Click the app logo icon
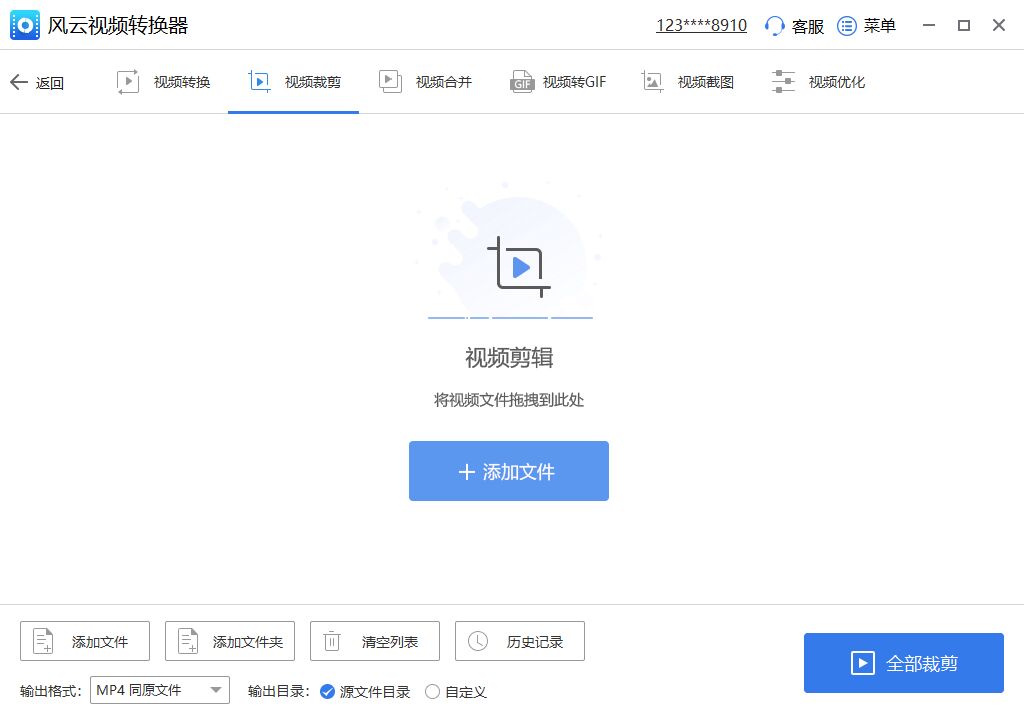The image size is (1024, 720). click(24, 24)
